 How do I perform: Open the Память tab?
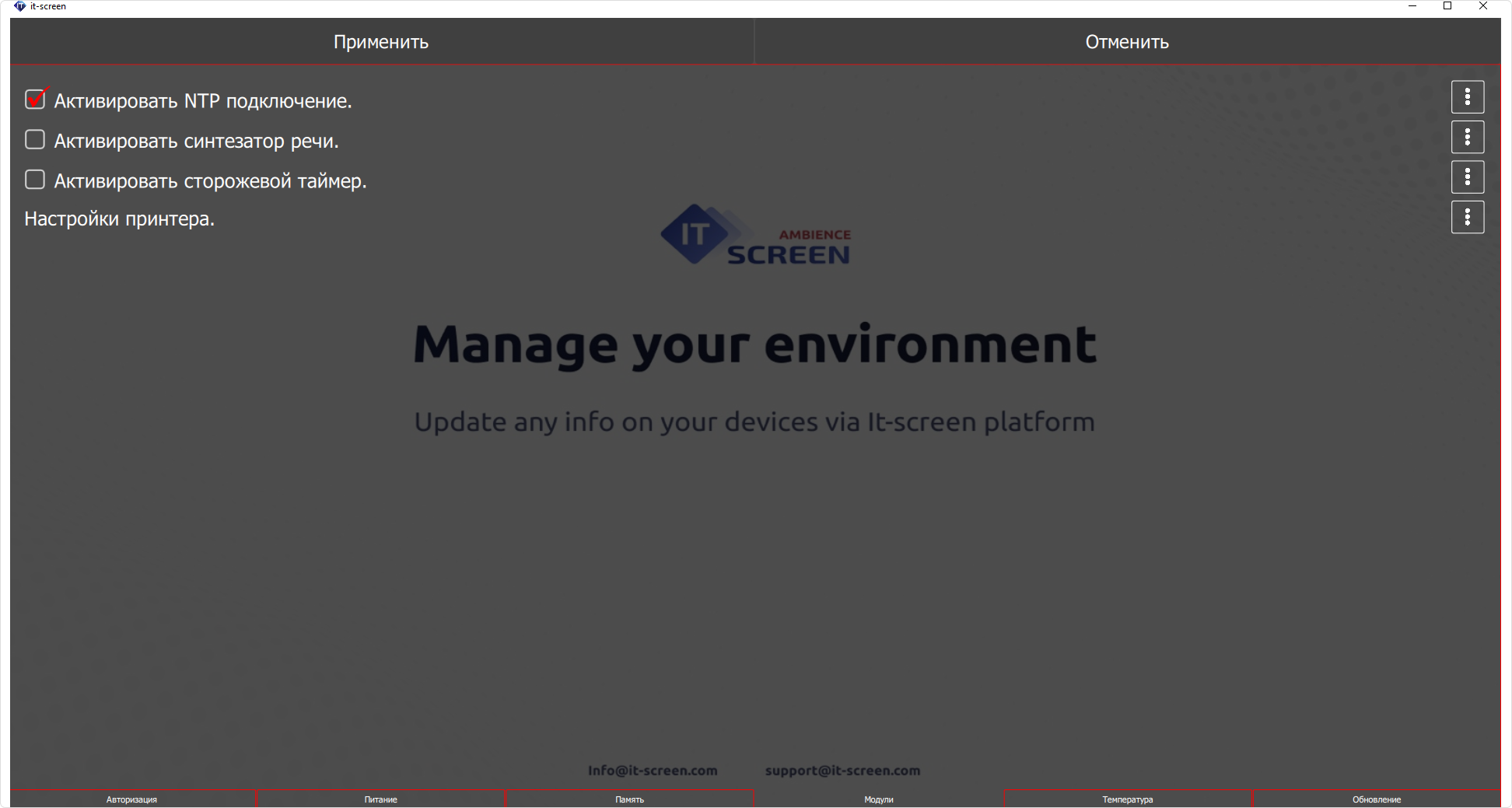(x=629, y=799)
